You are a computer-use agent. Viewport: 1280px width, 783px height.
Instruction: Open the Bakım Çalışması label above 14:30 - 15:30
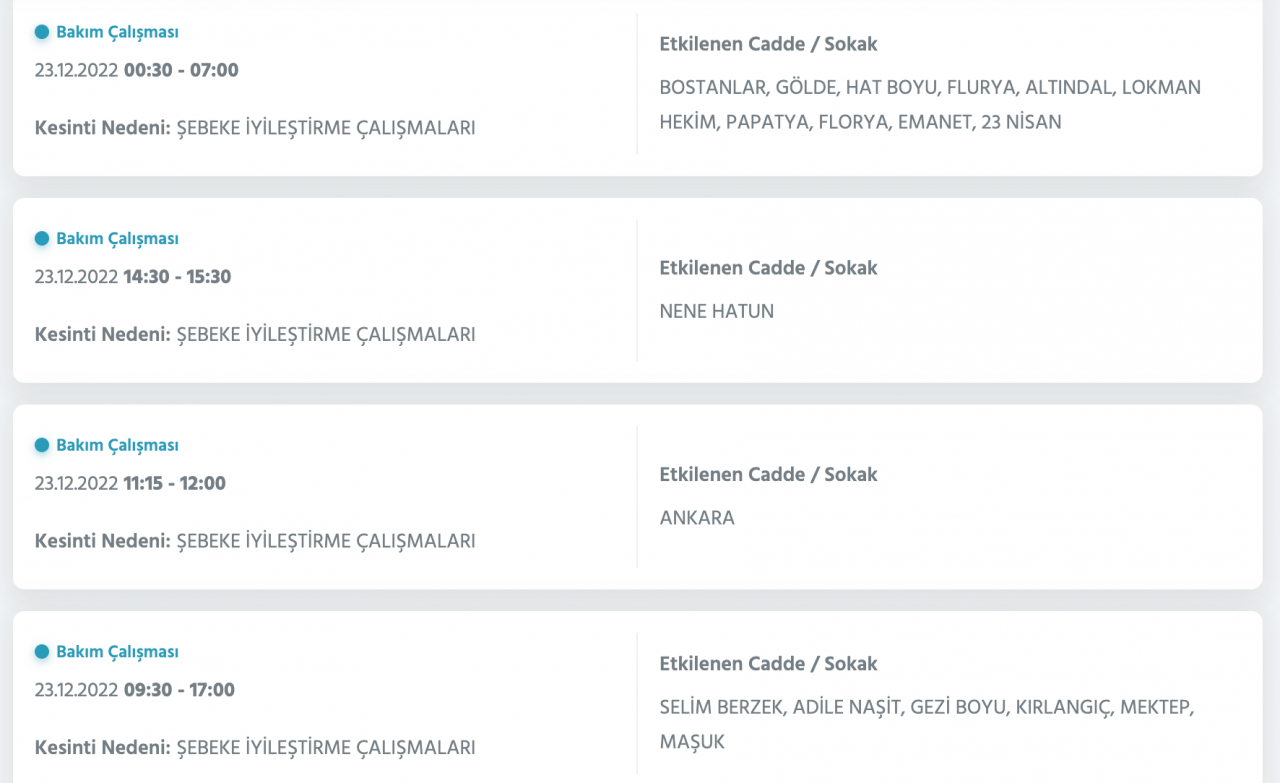pyautogui.click(x=117, y=239)
